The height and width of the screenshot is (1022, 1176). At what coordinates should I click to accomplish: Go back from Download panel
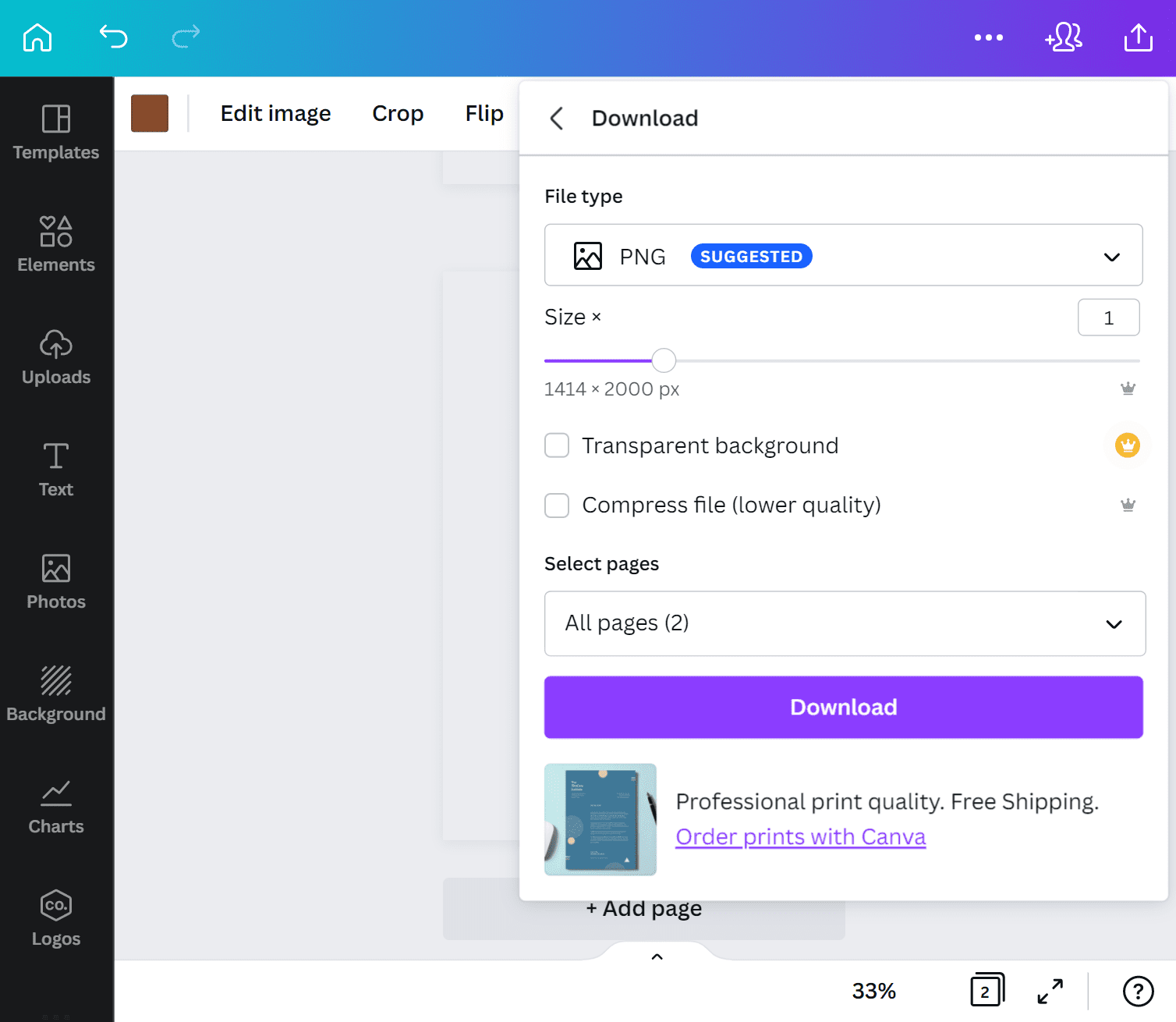point(557,119)
